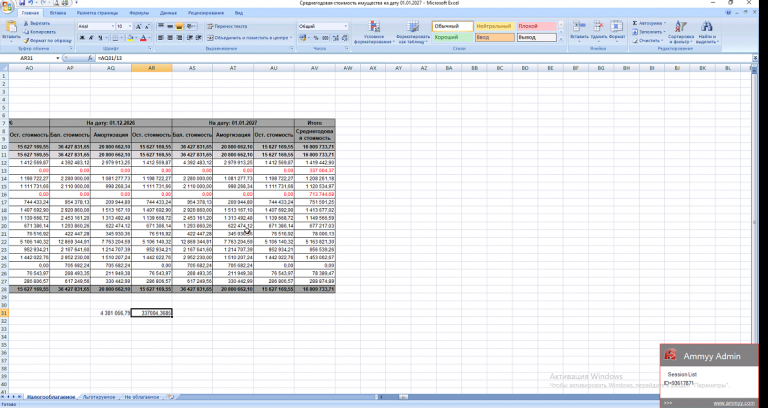This screenshot has width=768, height=408.
Task: Open the Льготируемое sheet tab
Action: (99, 396)
